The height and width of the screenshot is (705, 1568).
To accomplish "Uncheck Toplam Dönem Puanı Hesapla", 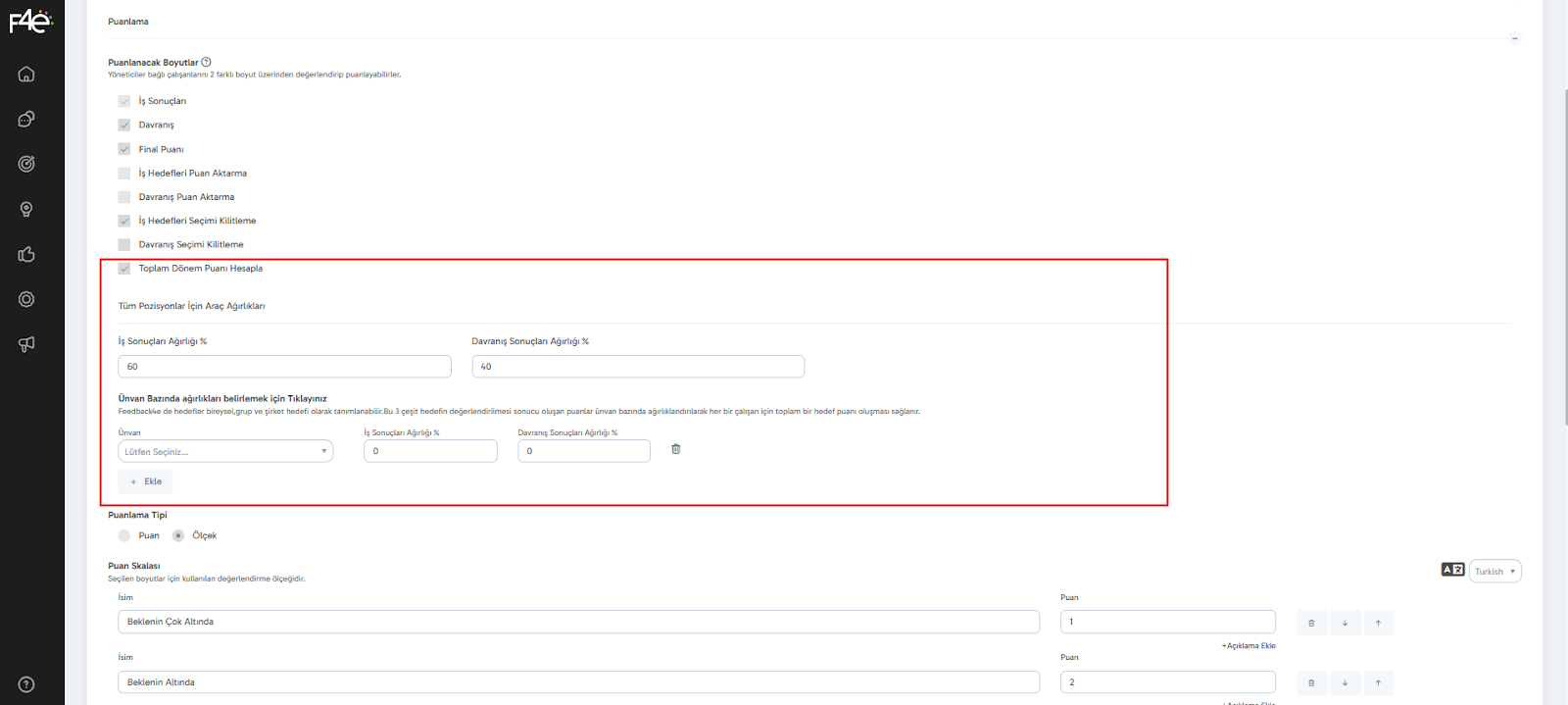I will (x=124, y=269).
